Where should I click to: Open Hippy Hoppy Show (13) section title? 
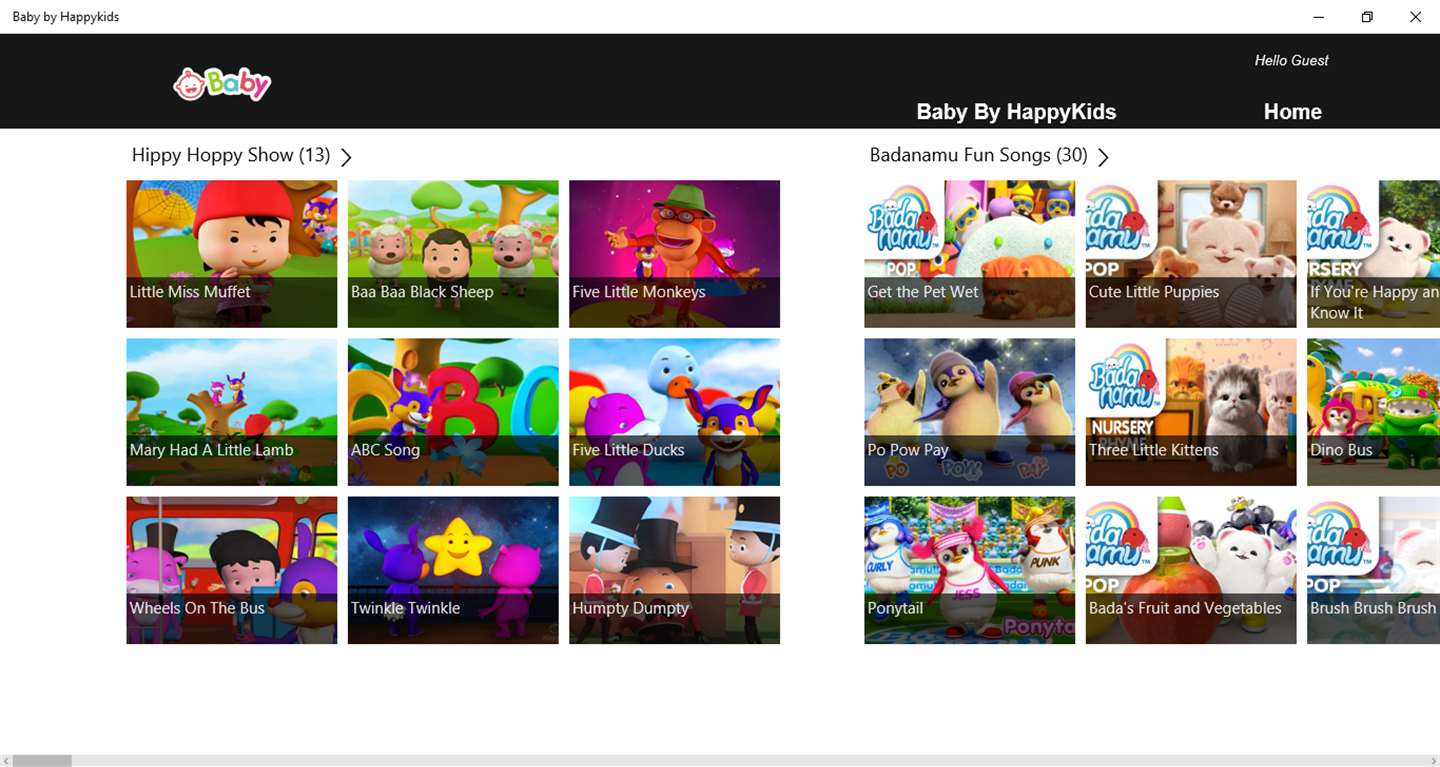click(231, 155)
